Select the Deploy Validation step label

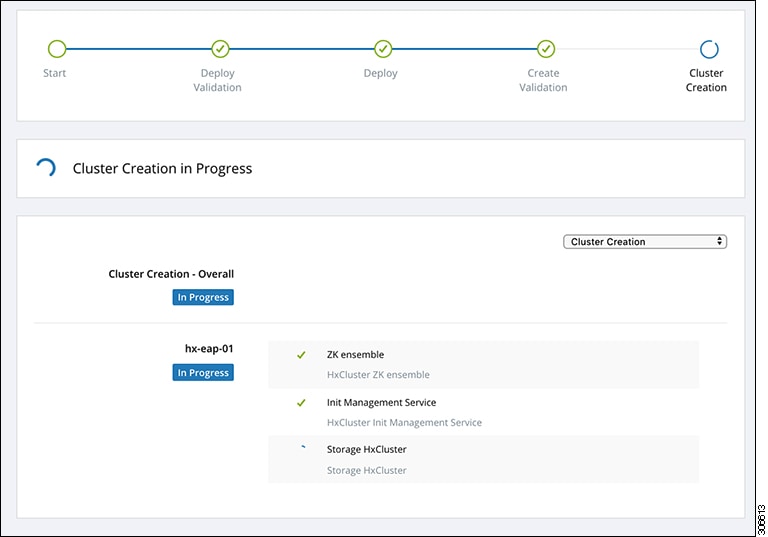click(x=218, y=80)
